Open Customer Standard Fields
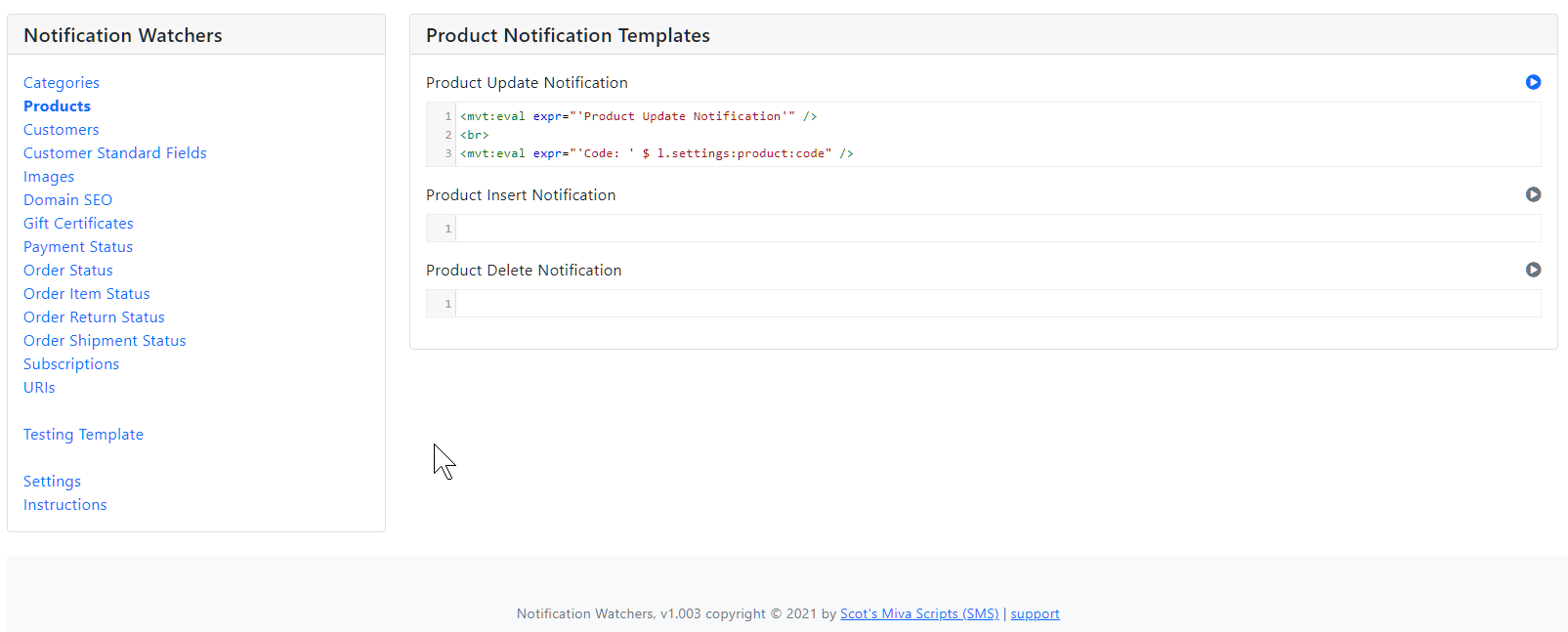 [115, 153]
